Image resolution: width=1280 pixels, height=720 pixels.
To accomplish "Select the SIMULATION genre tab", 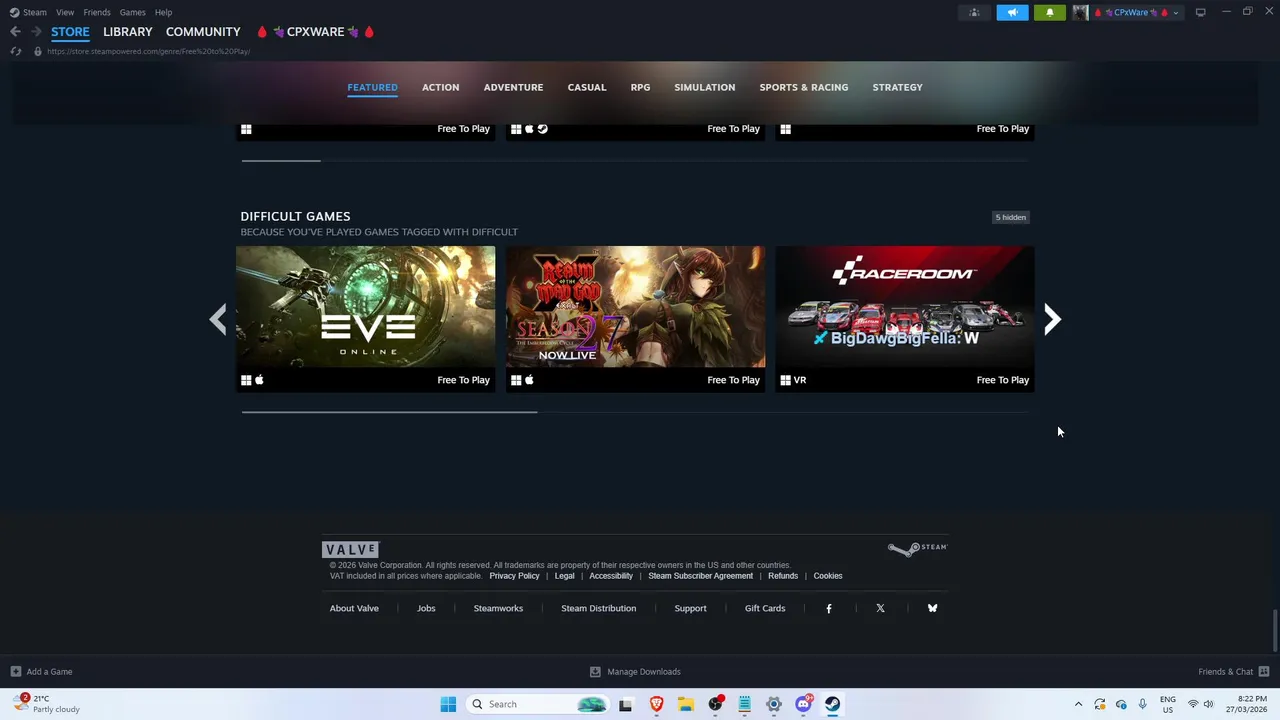I will [x=705, y=87].
